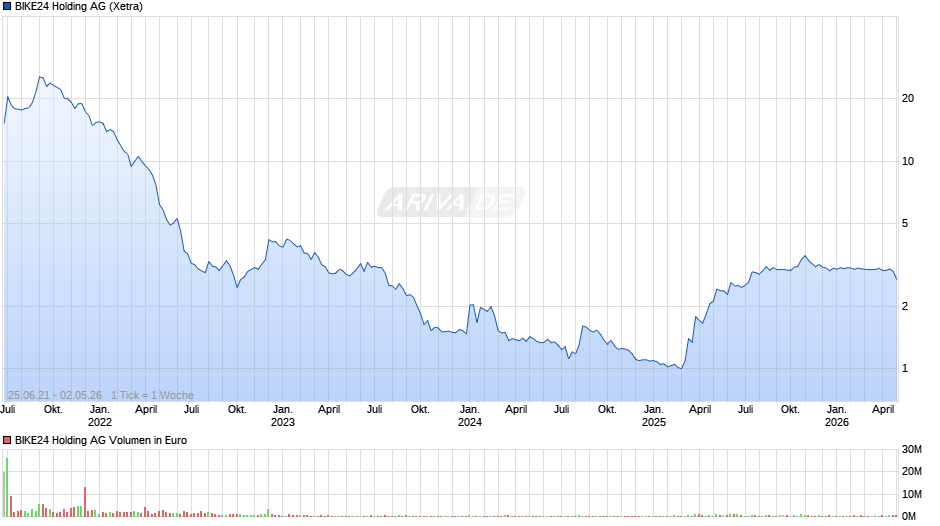Click the date range '25.06.21 - 02.05.26' text
This screenshot has height=526, width=940.
55,395
